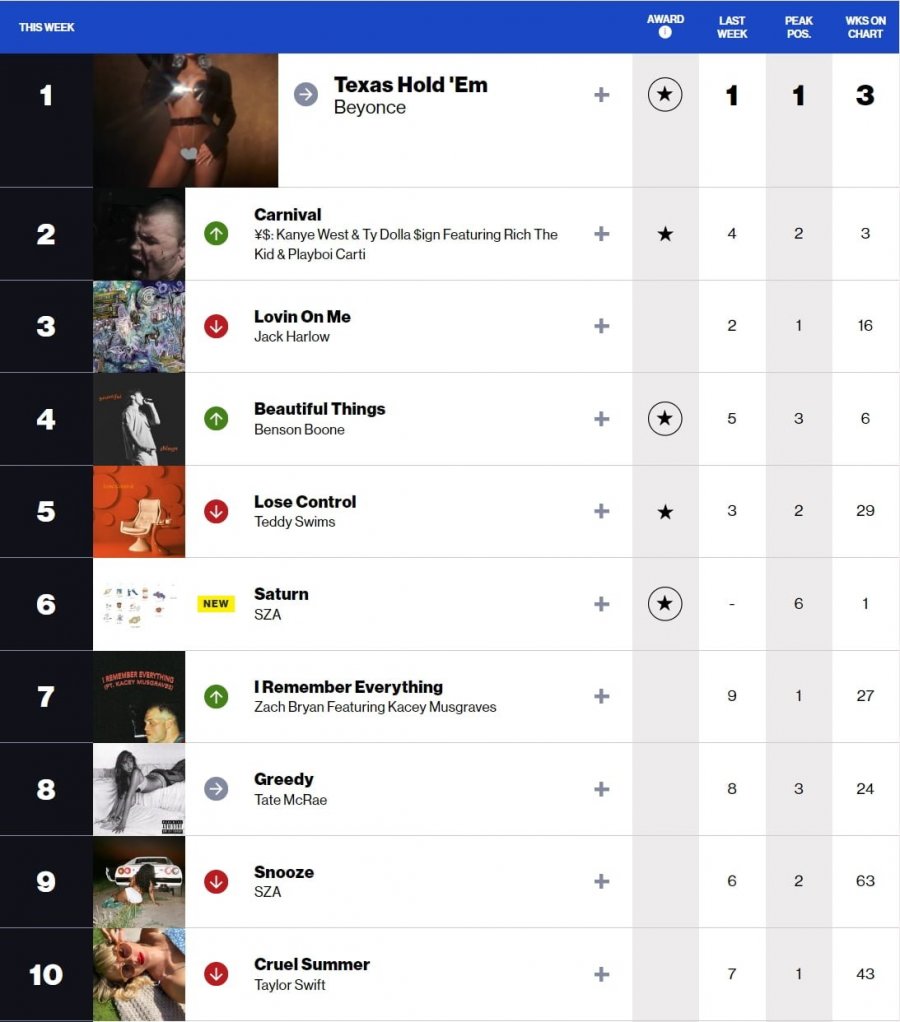Click the steady arrow icon beside Texas Hold 'Em
Viewport: 900px width, 1022px height.
(306, 95)
